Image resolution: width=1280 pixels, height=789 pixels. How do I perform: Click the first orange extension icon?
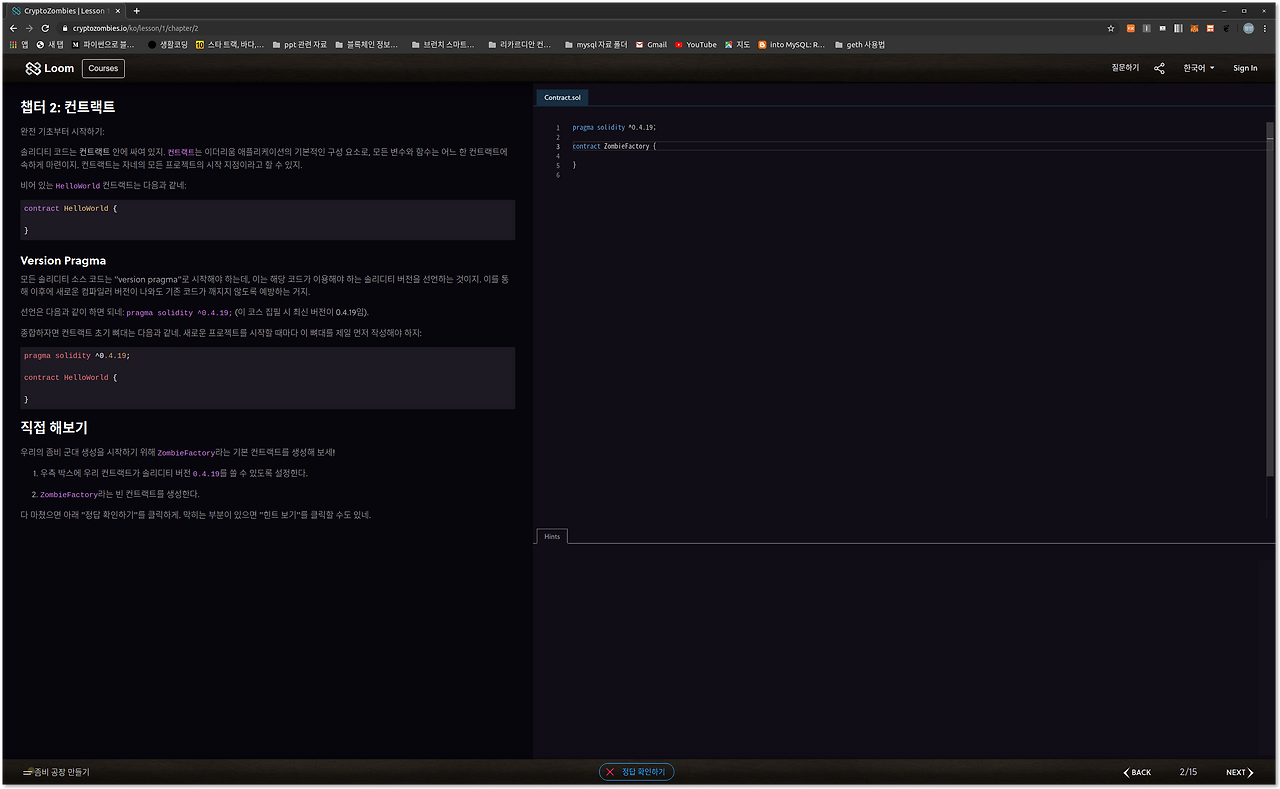(1131, 28)
